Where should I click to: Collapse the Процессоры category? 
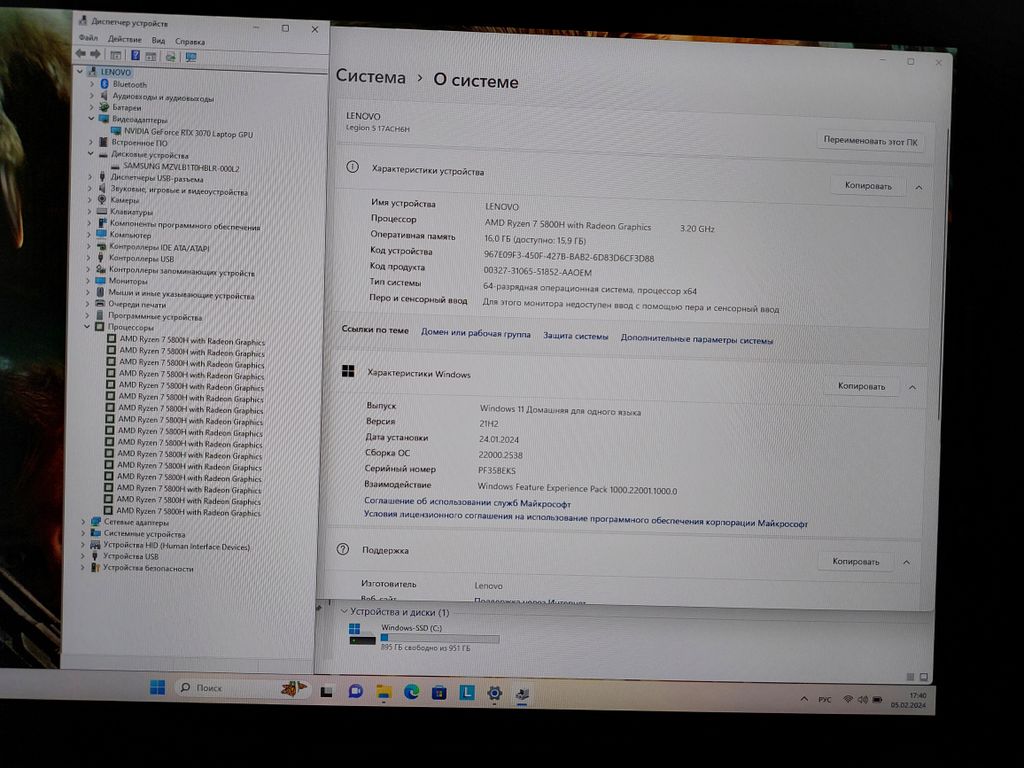(x=89, y=328)
